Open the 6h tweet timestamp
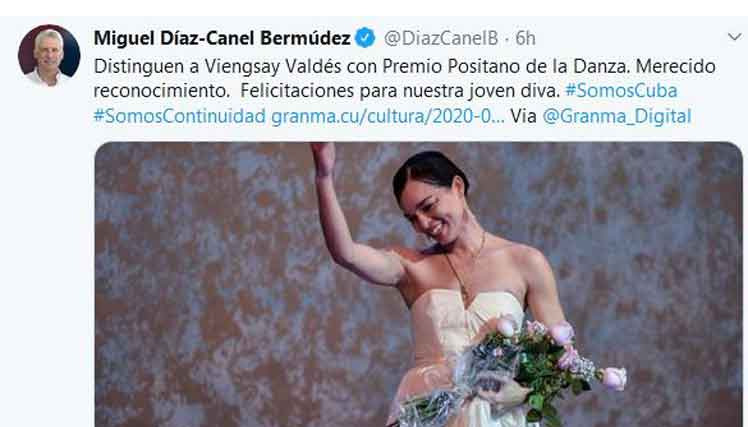748x427 pixels. (x=525, y=38)
